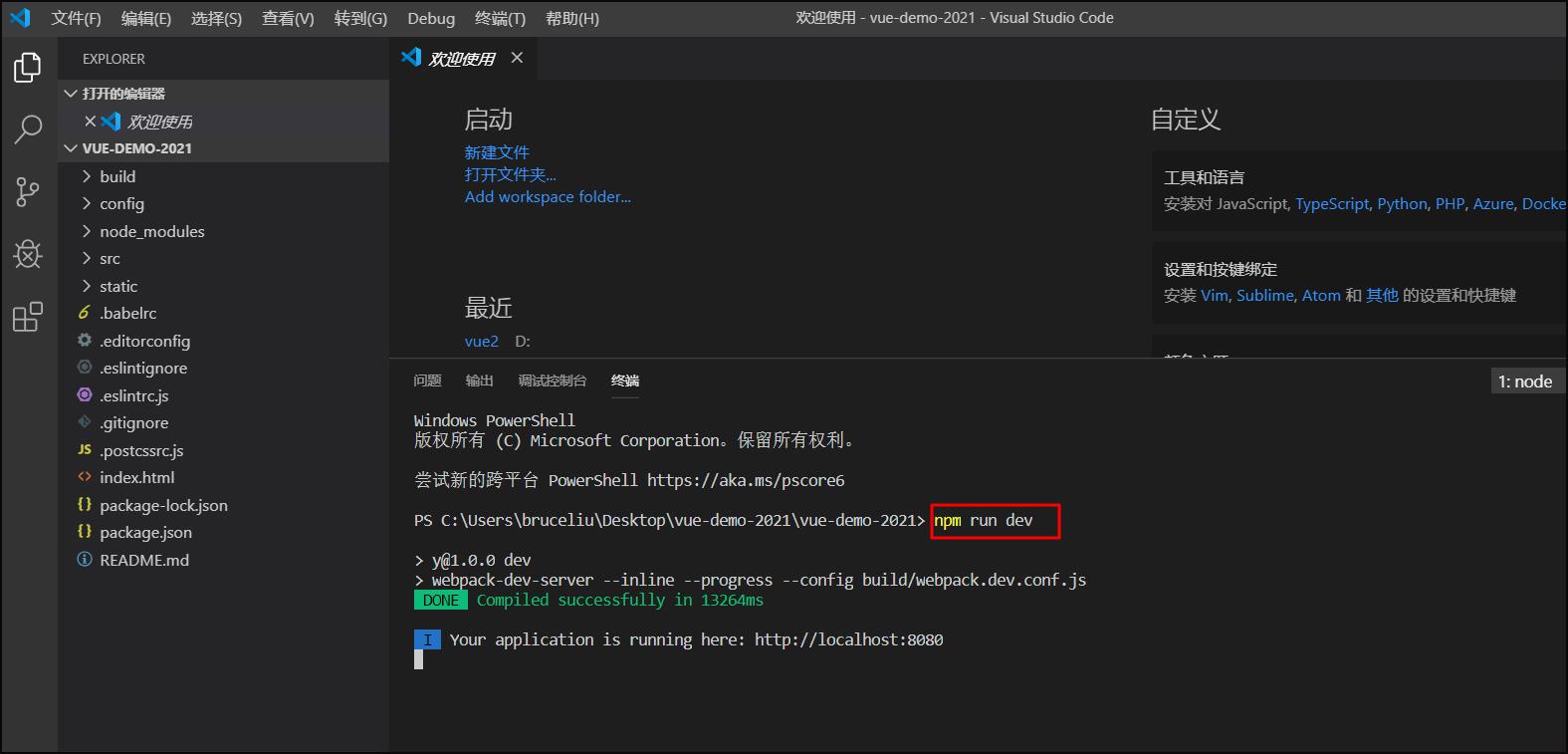Click the EXPLORER panel header
Screen dimensions: 1568x754
click(113, 59)
